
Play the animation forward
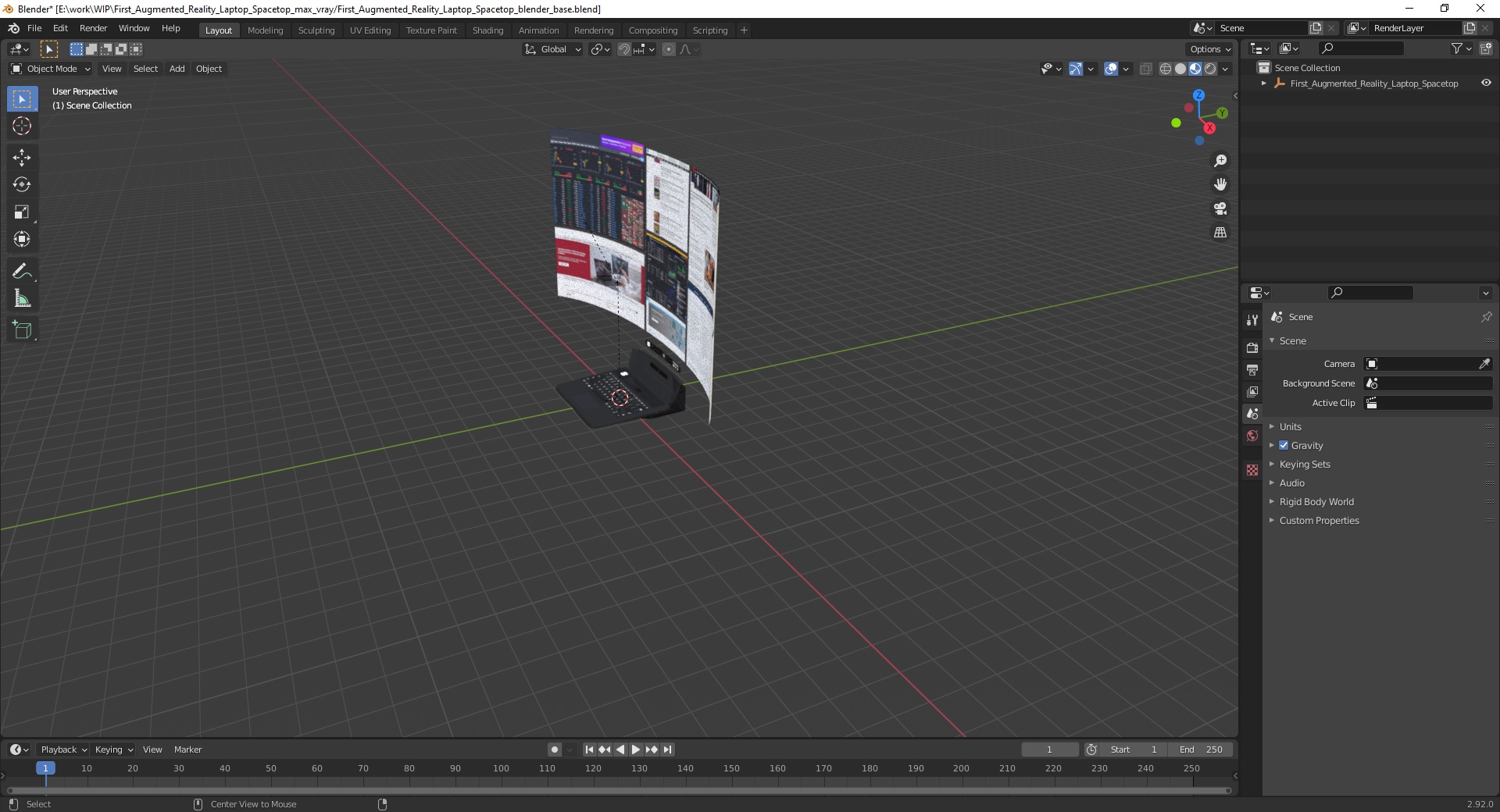pyautogui.click(x=636, y=750)
